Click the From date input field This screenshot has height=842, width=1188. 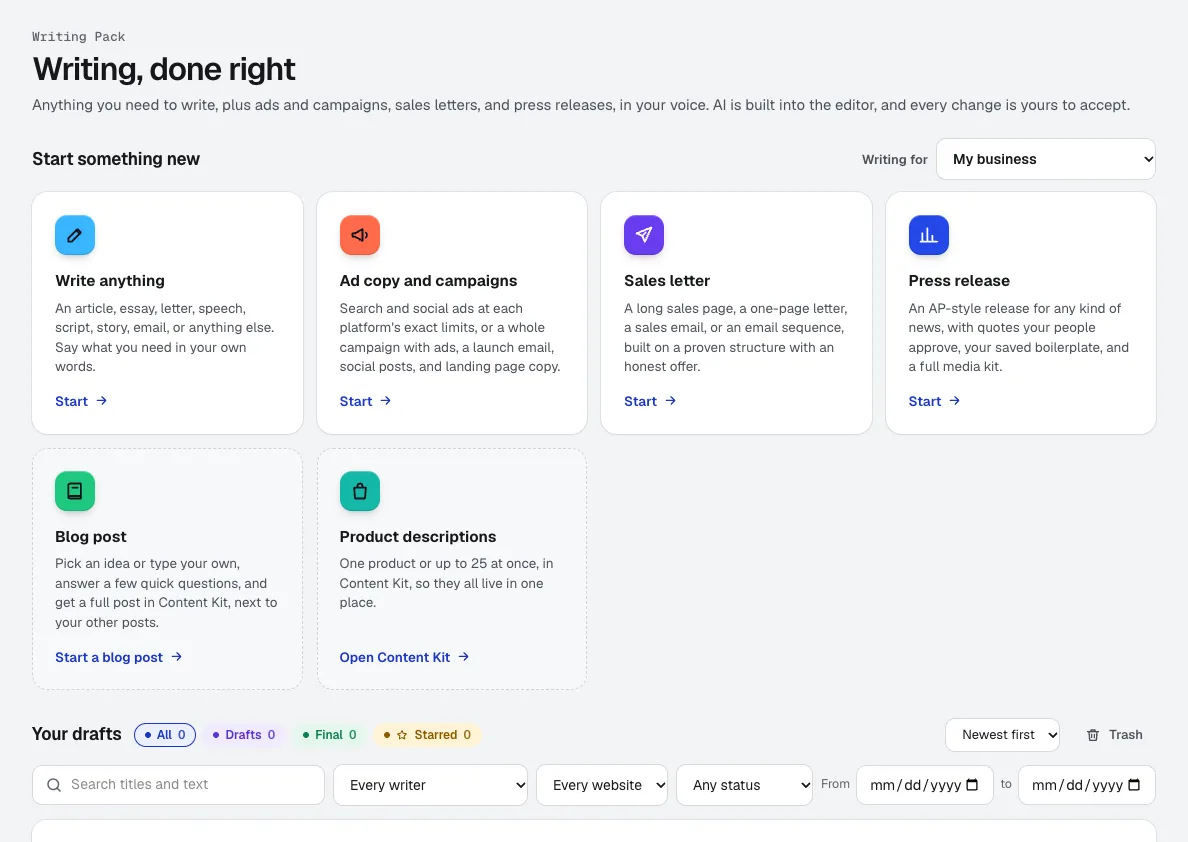924,785
